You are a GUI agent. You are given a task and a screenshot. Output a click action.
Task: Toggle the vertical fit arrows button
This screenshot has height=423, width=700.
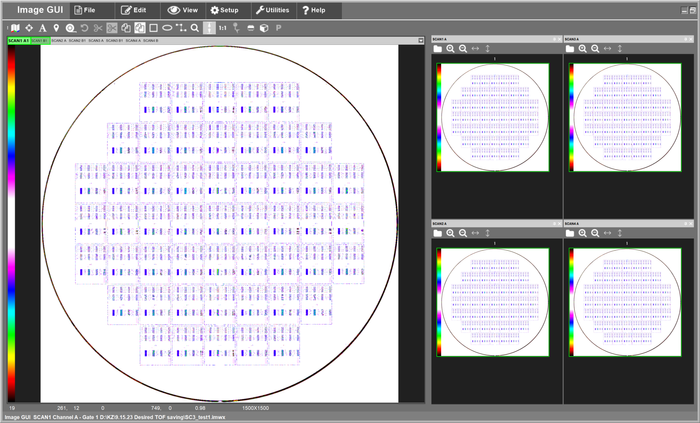tap(209, 28)
